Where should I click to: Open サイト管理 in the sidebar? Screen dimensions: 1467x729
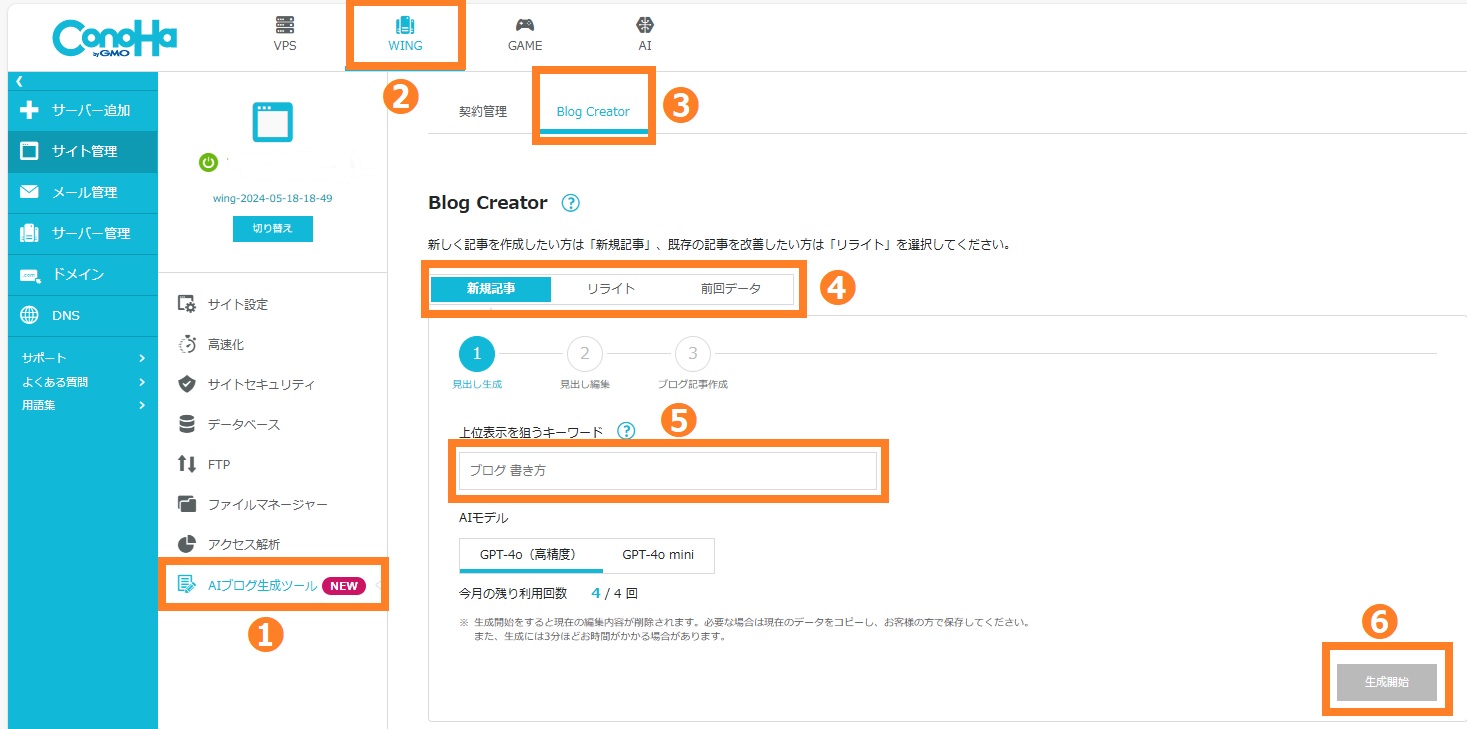pyautogui.click(x=82, y=151)
